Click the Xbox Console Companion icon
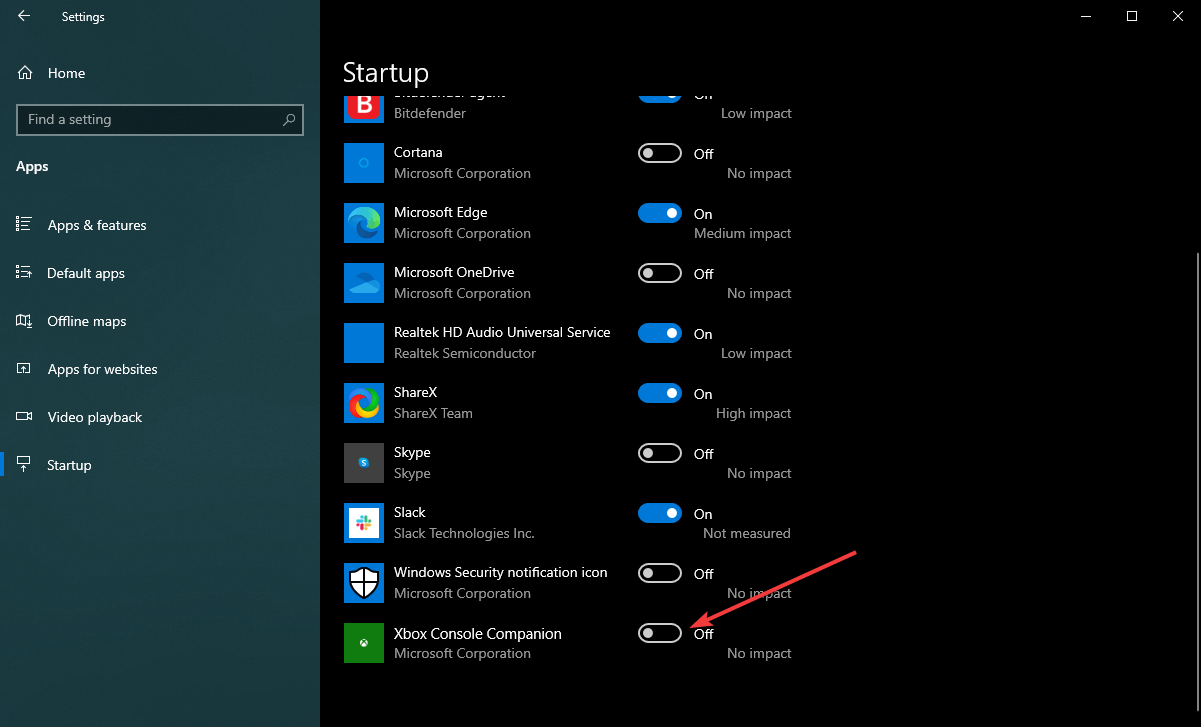 [x=364, y=643]
